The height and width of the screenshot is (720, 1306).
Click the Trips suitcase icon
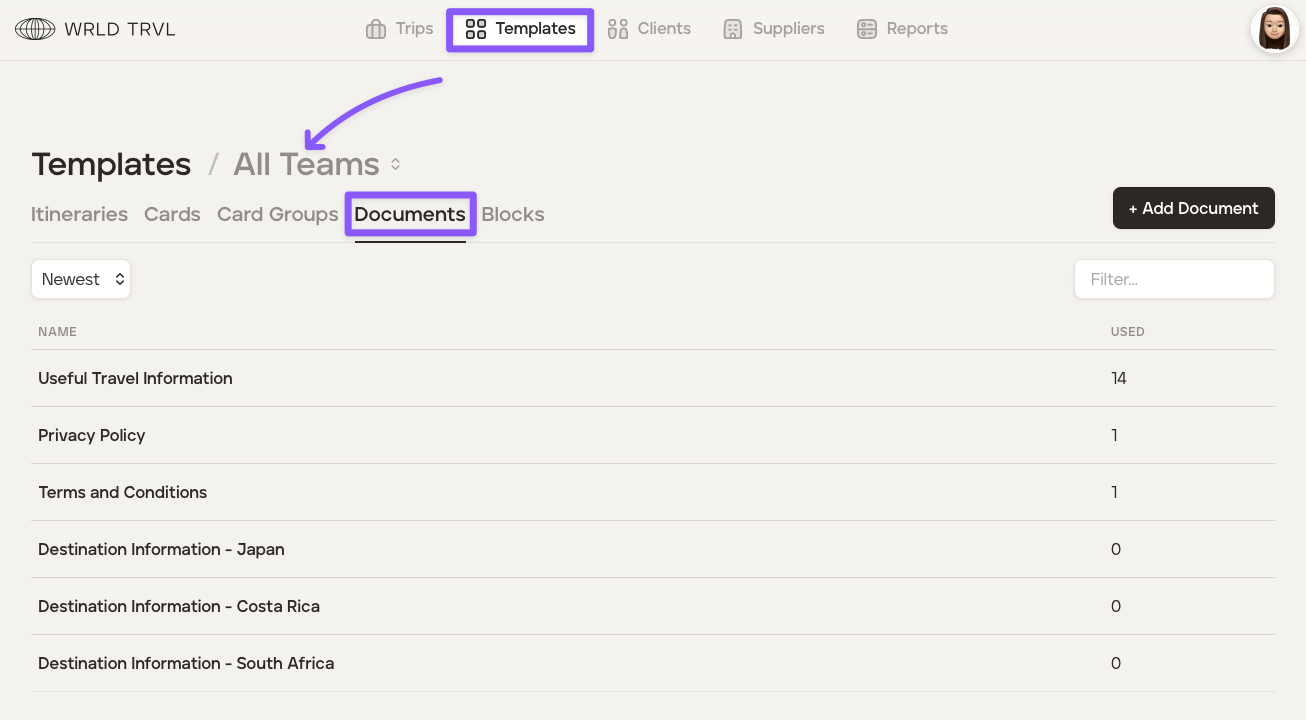click(x=376, y=29)
